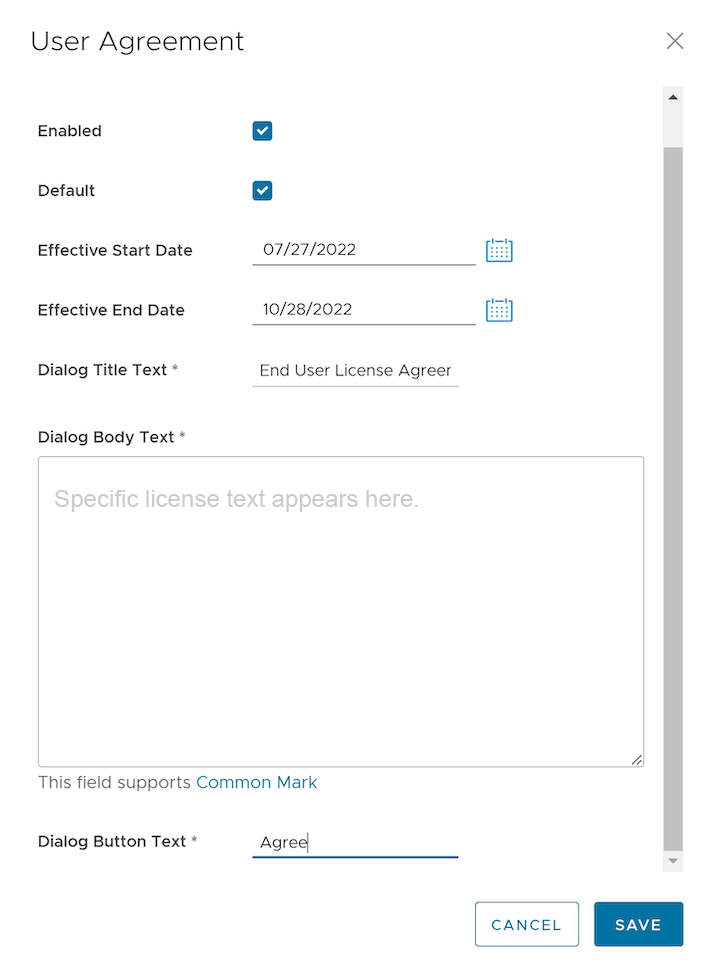This screenshot has width=711, height=972.
Task: Click the vertical scrollbar thumb
Action: coord(673,500)
